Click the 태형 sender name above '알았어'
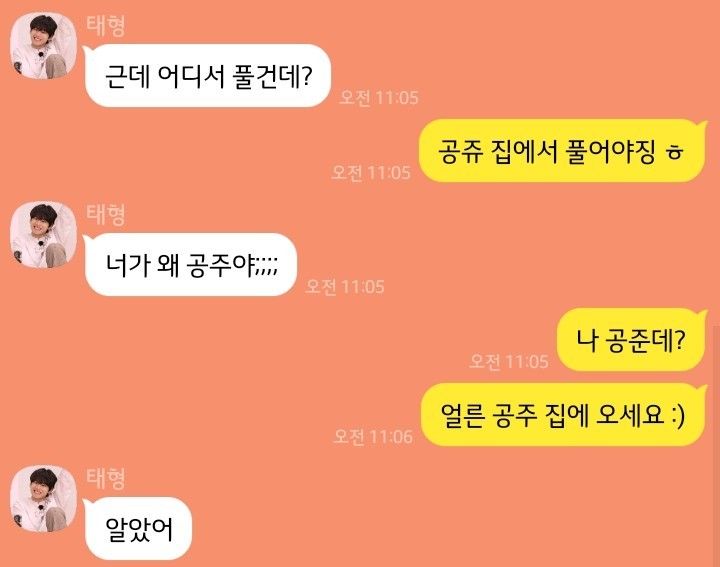 tap(106, 478)
